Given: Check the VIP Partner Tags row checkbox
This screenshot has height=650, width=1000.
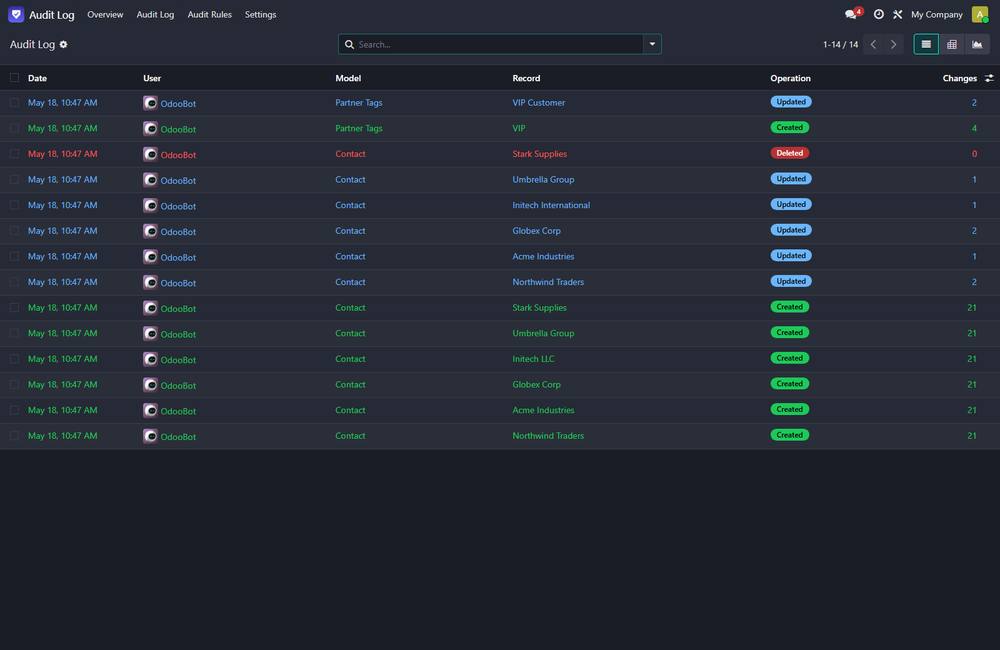Looking at the screenshot, I should (x=14, y=128).
